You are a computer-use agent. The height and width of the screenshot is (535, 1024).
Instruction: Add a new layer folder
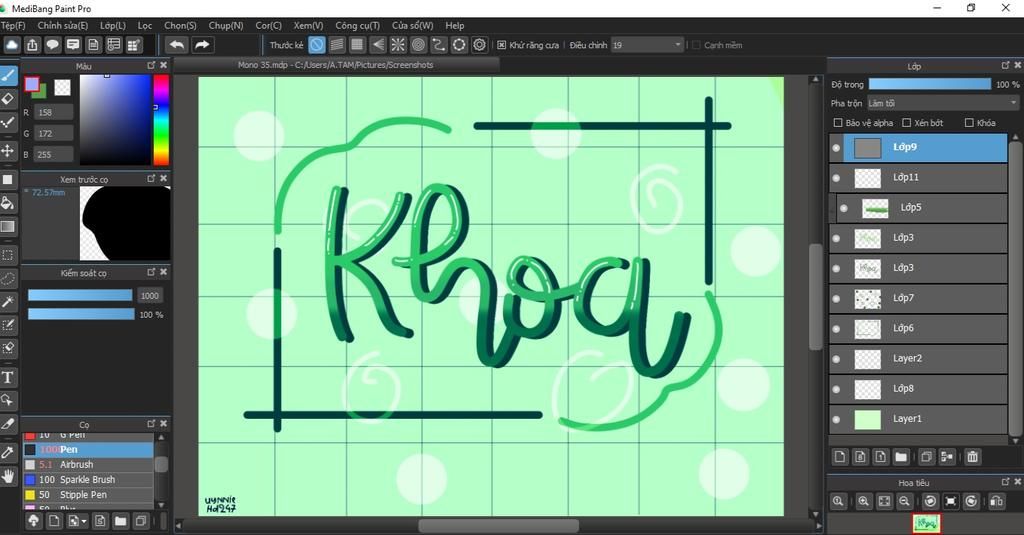click(x=901, y=457)
